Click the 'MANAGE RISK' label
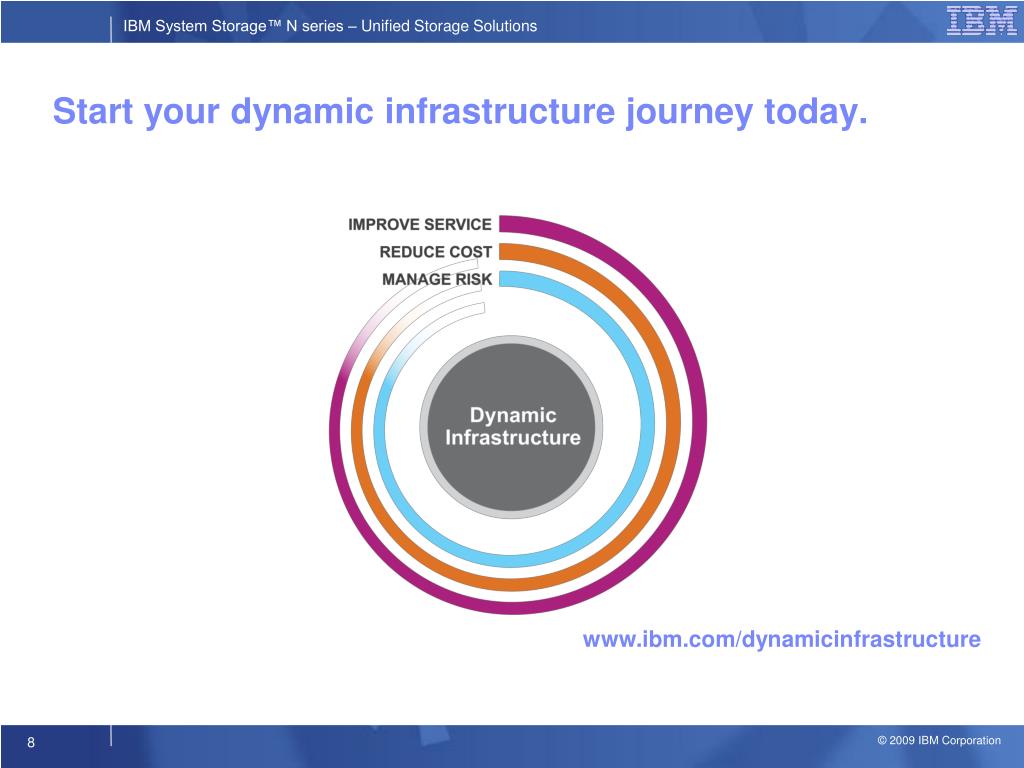 click(436, 280)
